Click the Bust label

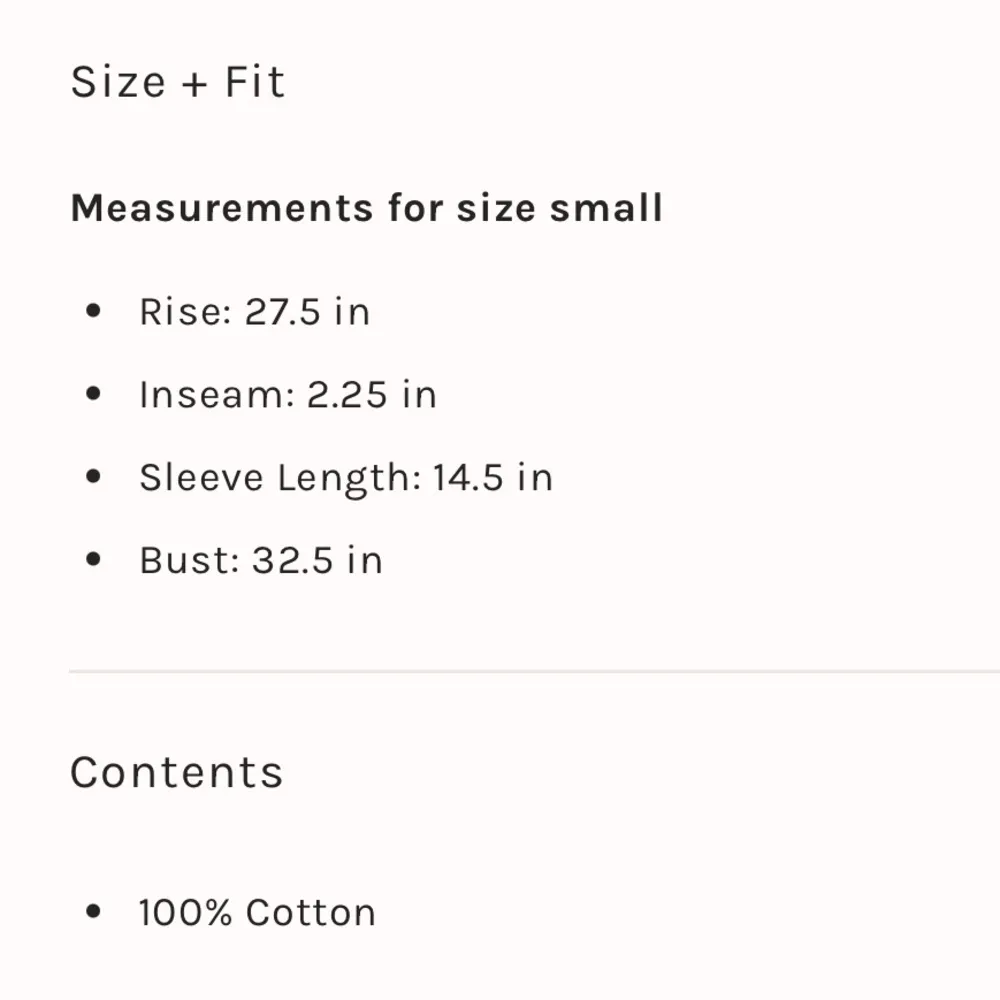coord(189,561)
